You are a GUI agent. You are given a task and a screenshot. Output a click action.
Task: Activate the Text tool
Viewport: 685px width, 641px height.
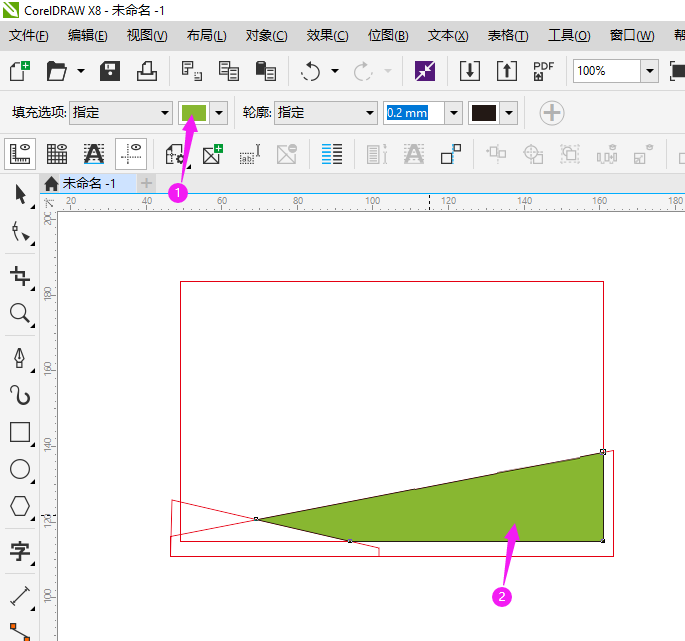[x=20, y=551]
